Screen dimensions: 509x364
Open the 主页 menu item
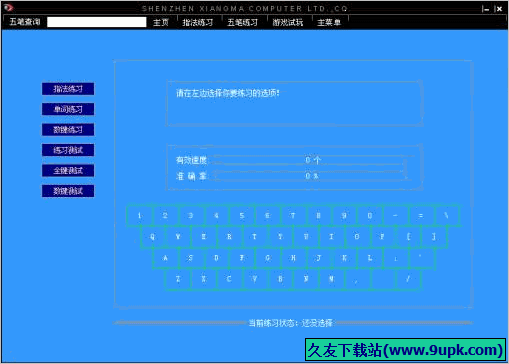pyautogui.click(x=161, y=23)
